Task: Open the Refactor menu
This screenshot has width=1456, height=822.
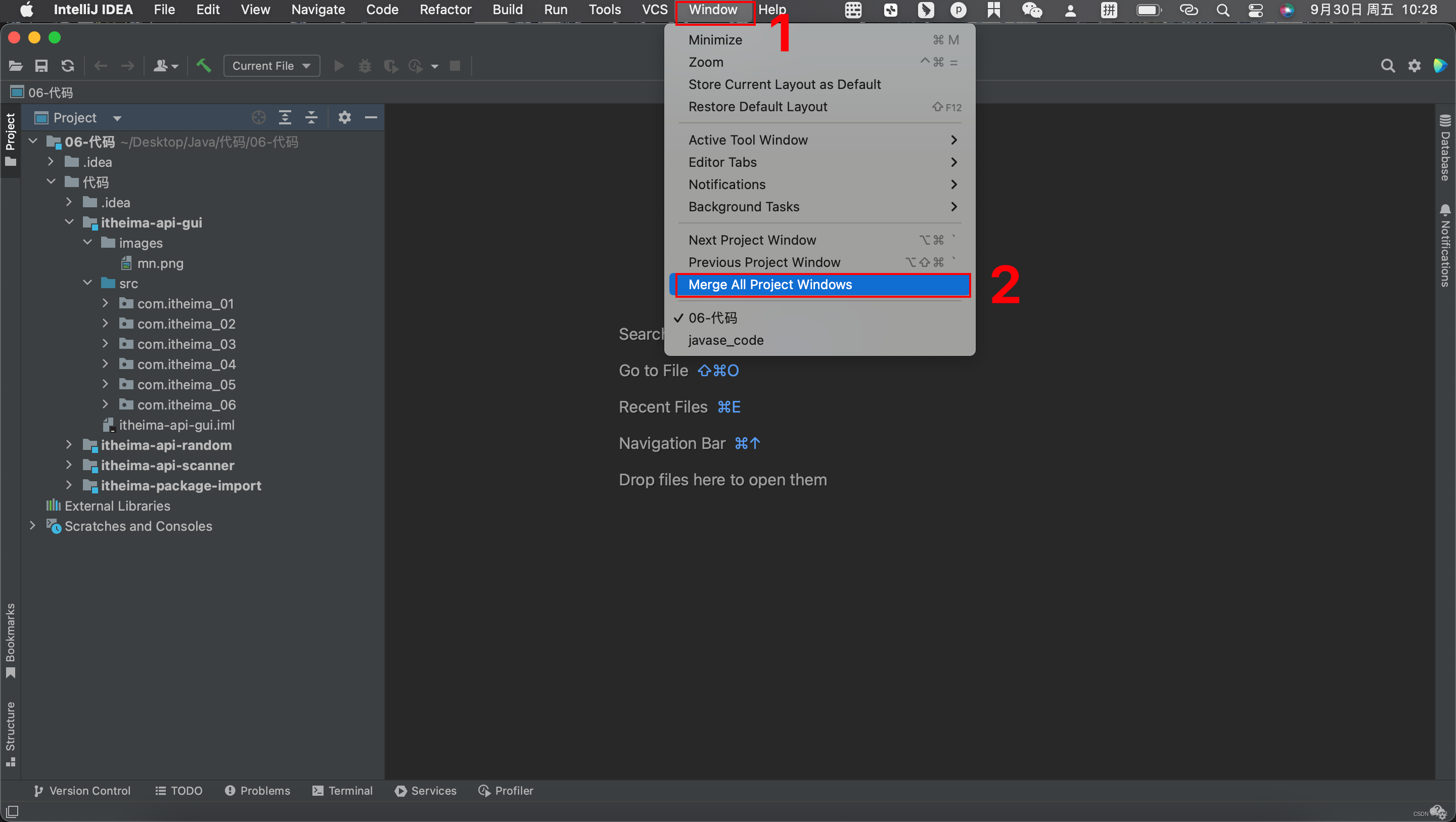Action: pyautogui.click(x=445, y=10)
